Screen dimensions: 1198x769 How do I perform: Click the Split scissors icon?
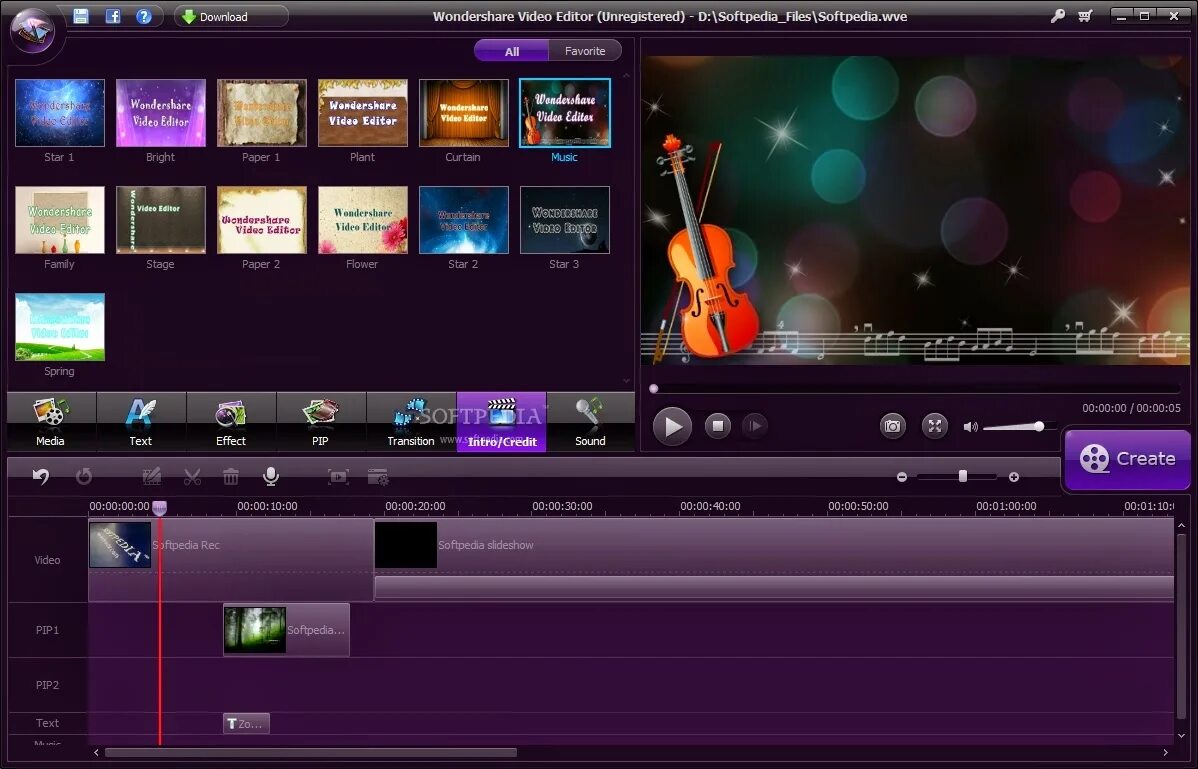(193, 477)
